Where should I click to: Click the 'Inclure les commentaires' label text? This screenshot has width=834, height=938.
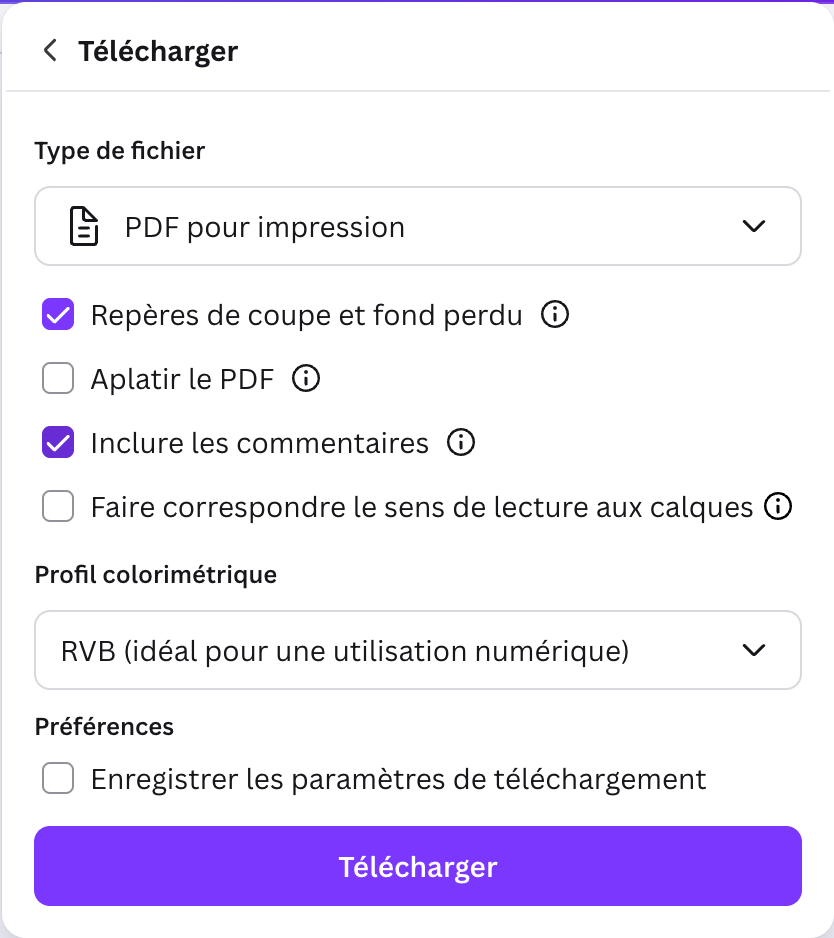tap(259, 443)
